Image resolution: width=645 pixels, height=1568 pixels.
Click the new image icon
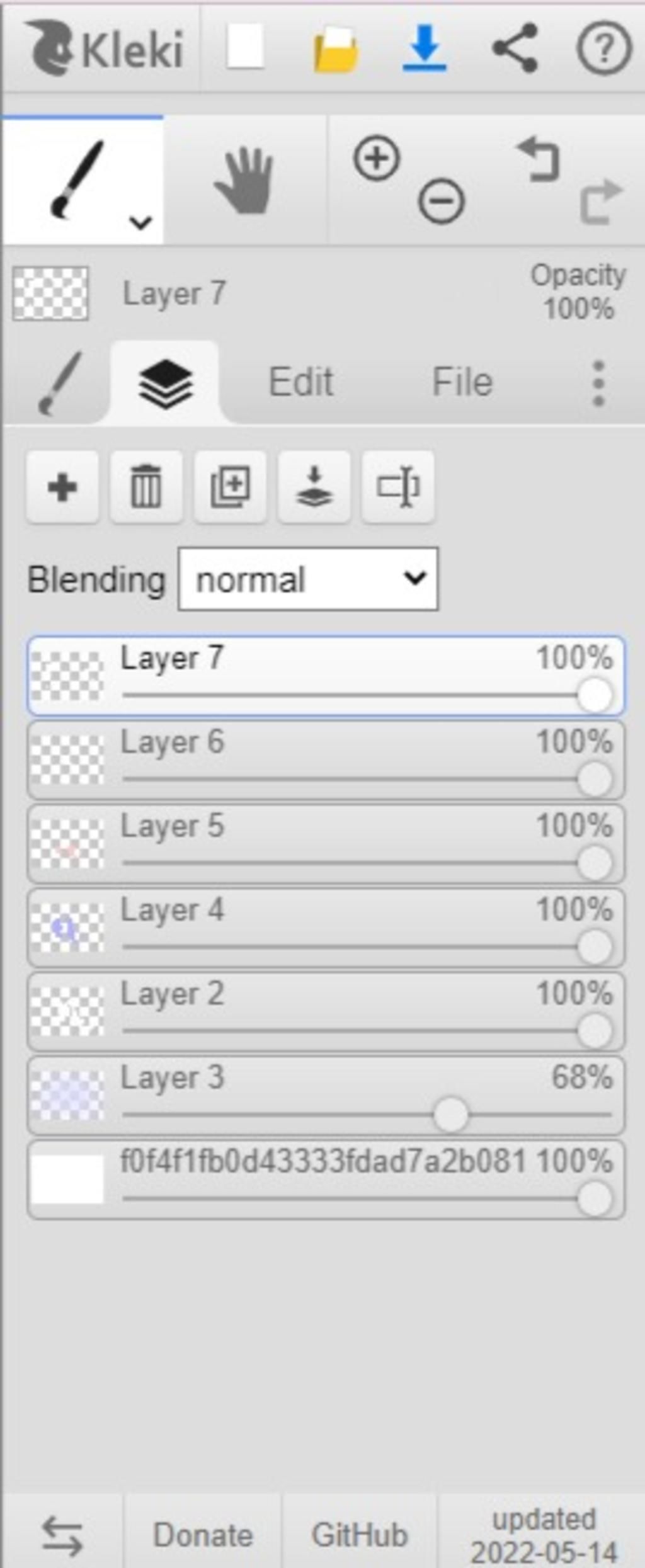(x=245, y=47)
